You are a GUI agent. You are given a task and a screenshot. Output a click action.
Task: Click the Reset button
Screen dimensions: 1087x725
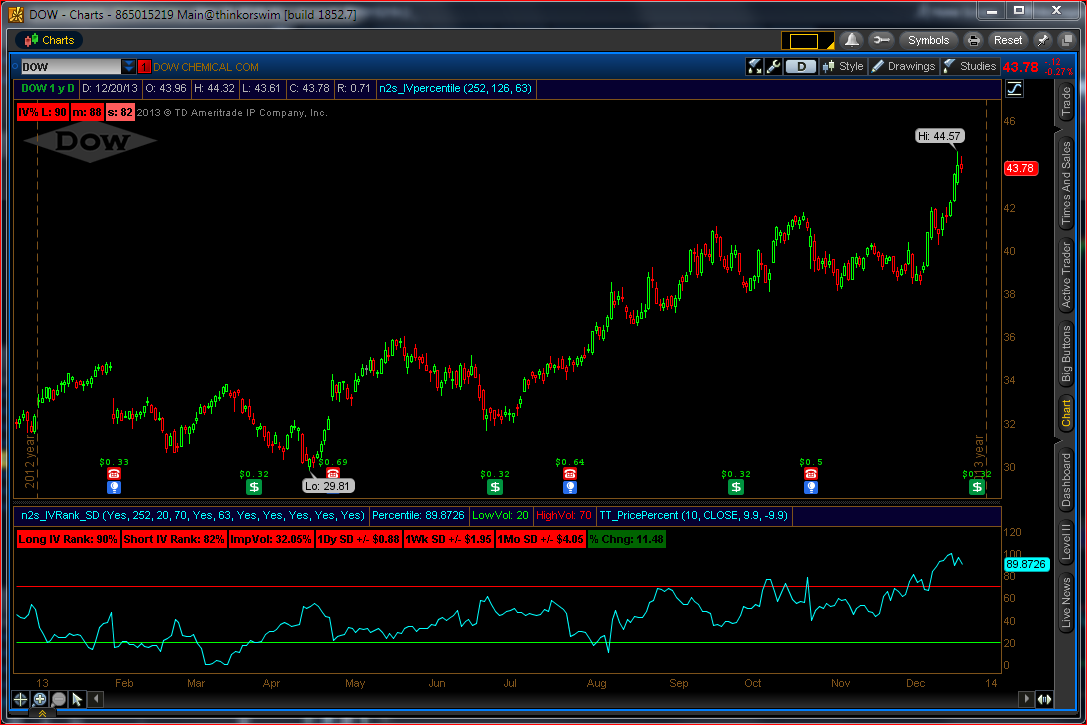[1008, 40]
